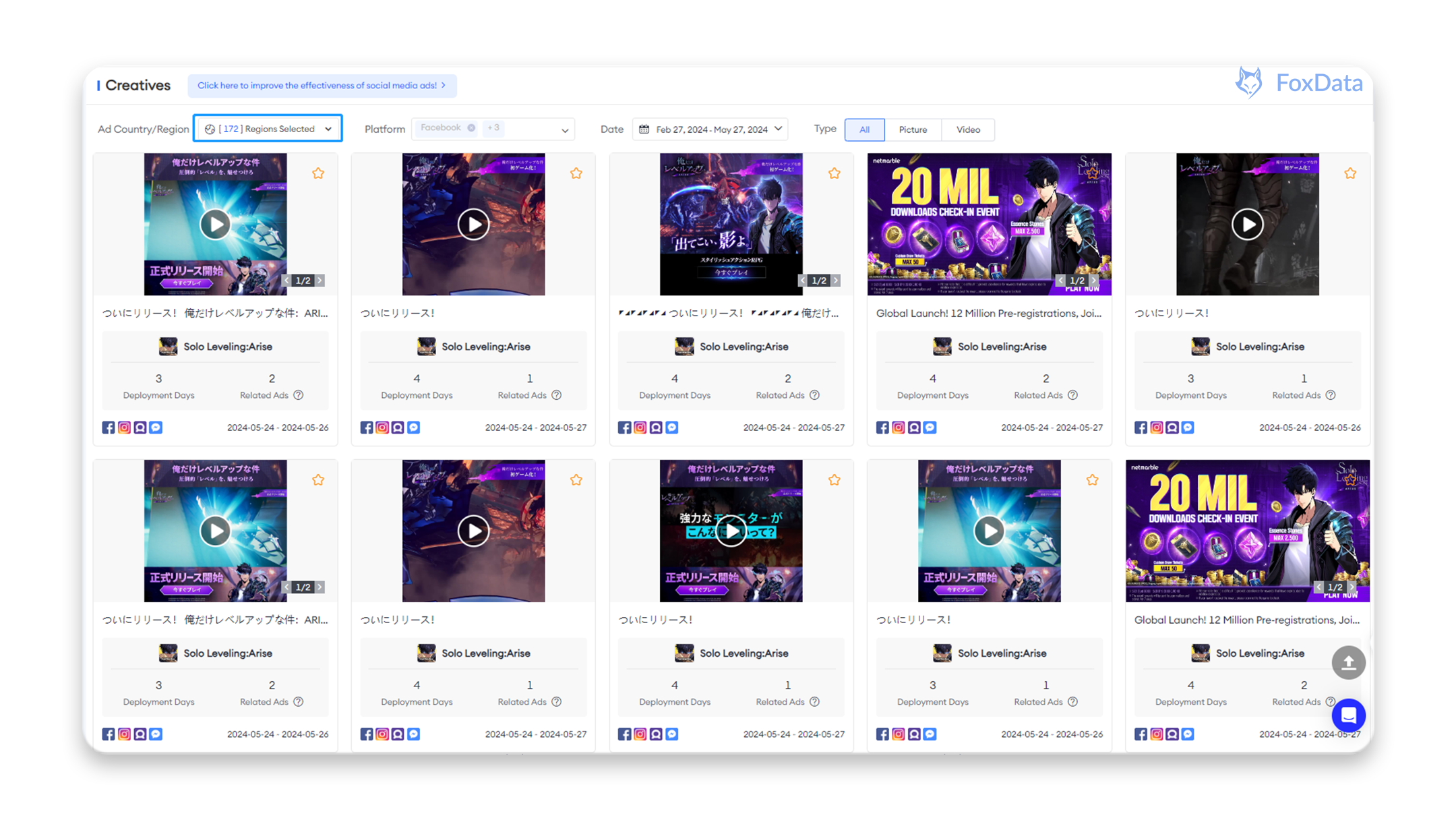Favorite the second-row red dragon video creative
Screen dimensions: 1456x820
pos(576,480)
